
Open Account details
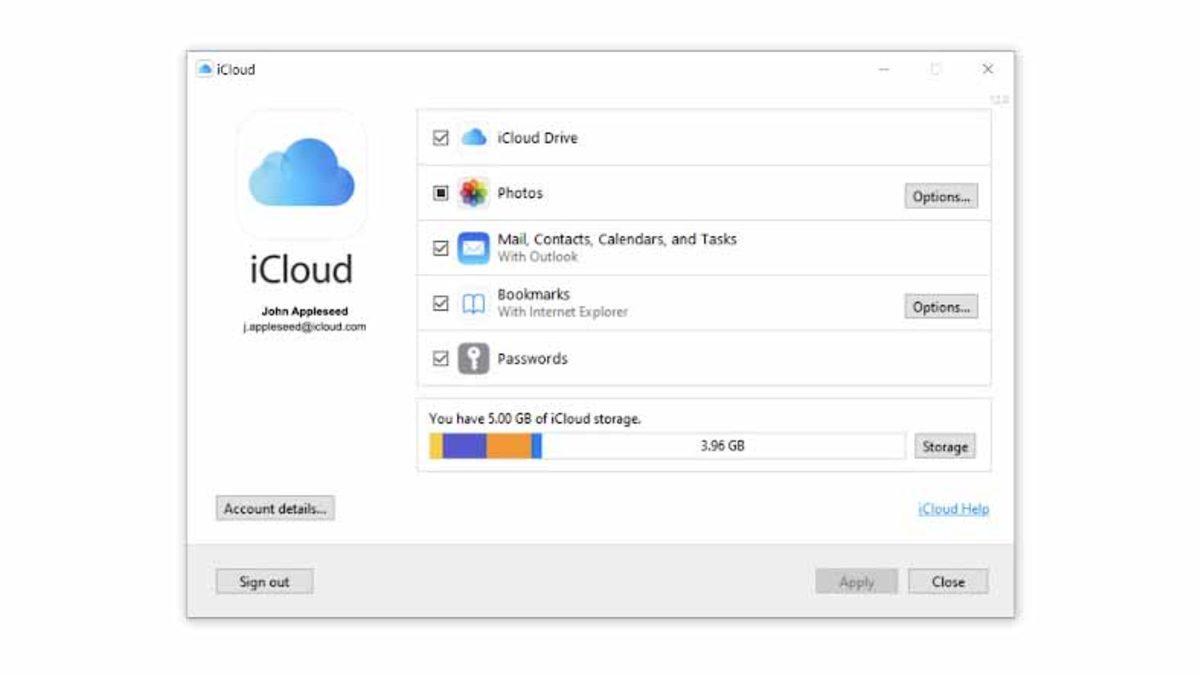click(275, 508)
